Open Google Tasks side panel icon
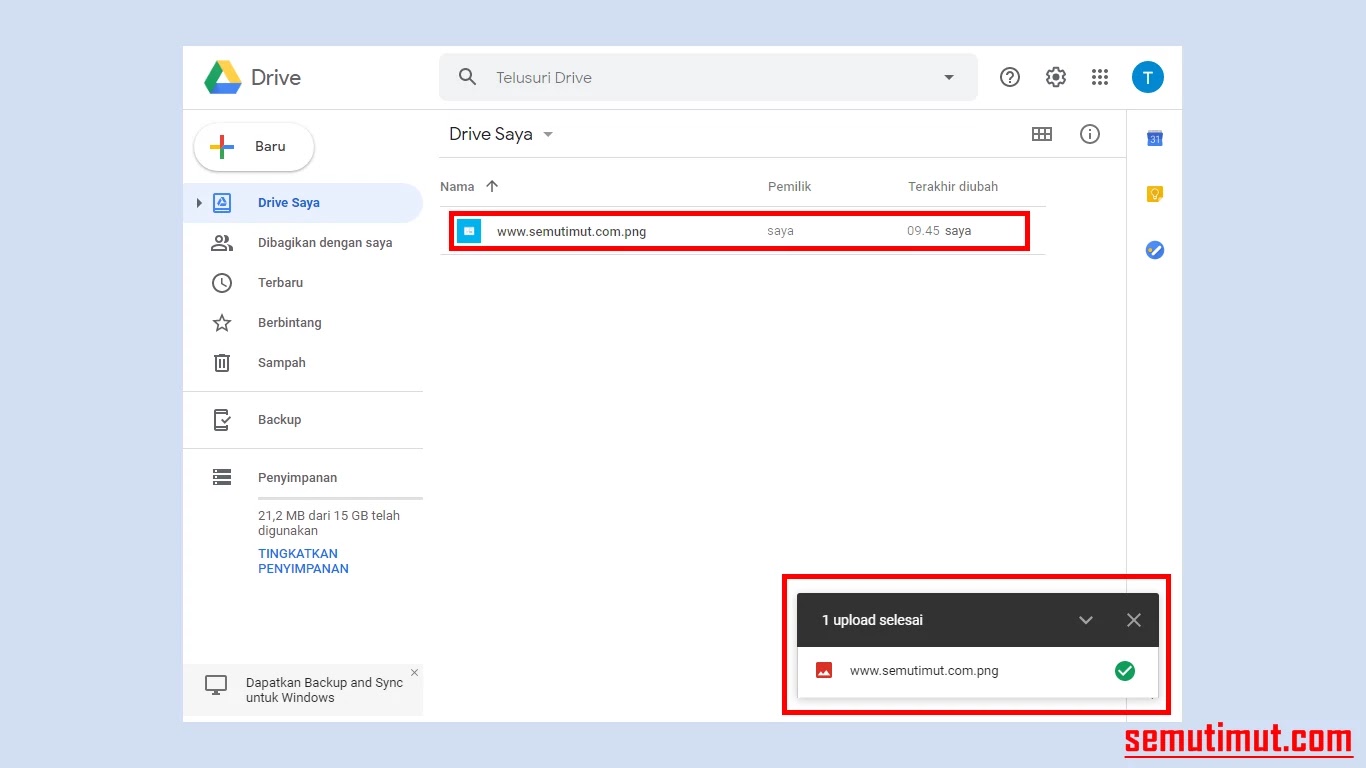This screenshot has height=768, width=1366. [1155, 250]
